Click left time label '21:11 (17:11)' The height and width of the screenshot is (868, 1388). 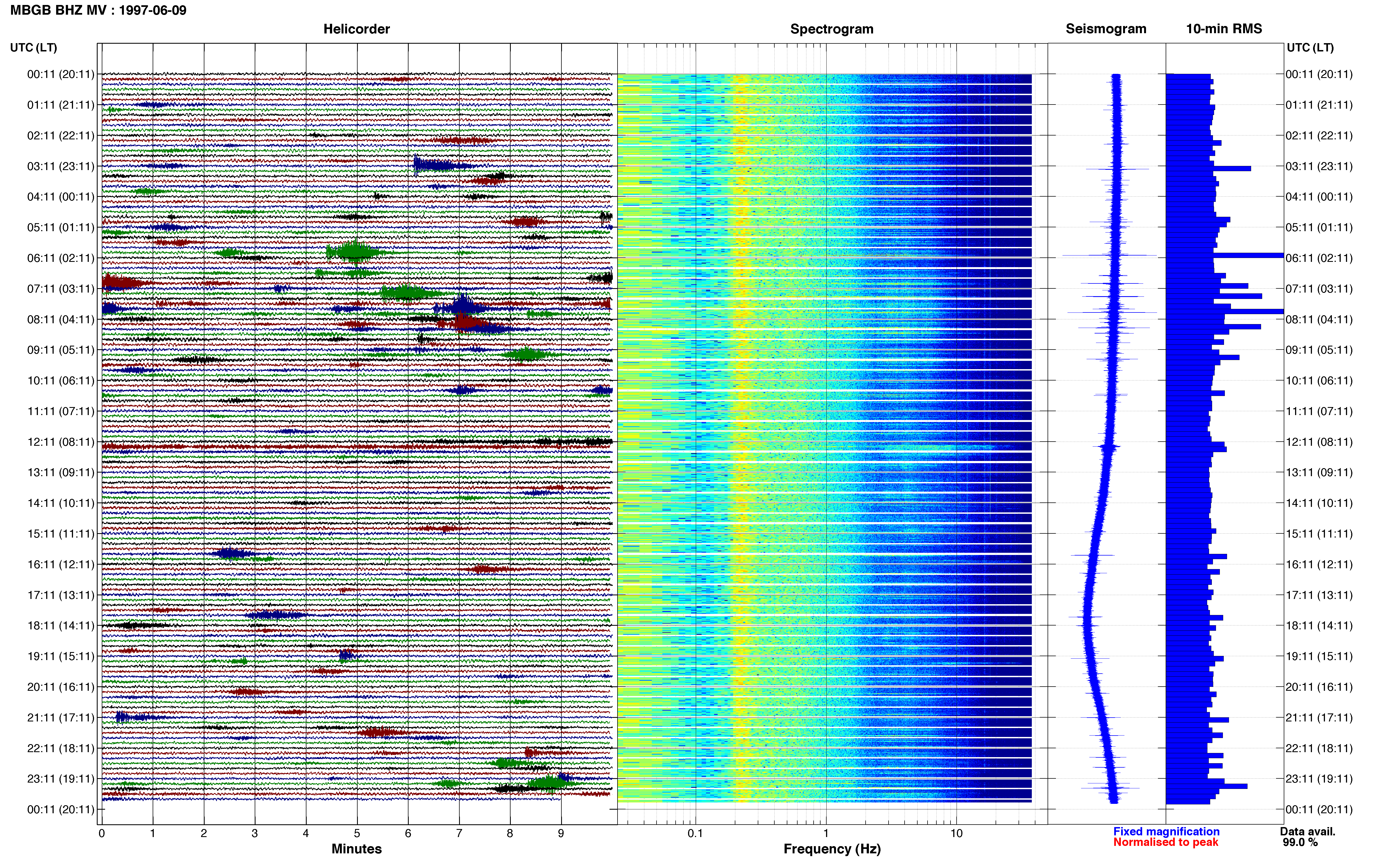click(x=61, y=718)
